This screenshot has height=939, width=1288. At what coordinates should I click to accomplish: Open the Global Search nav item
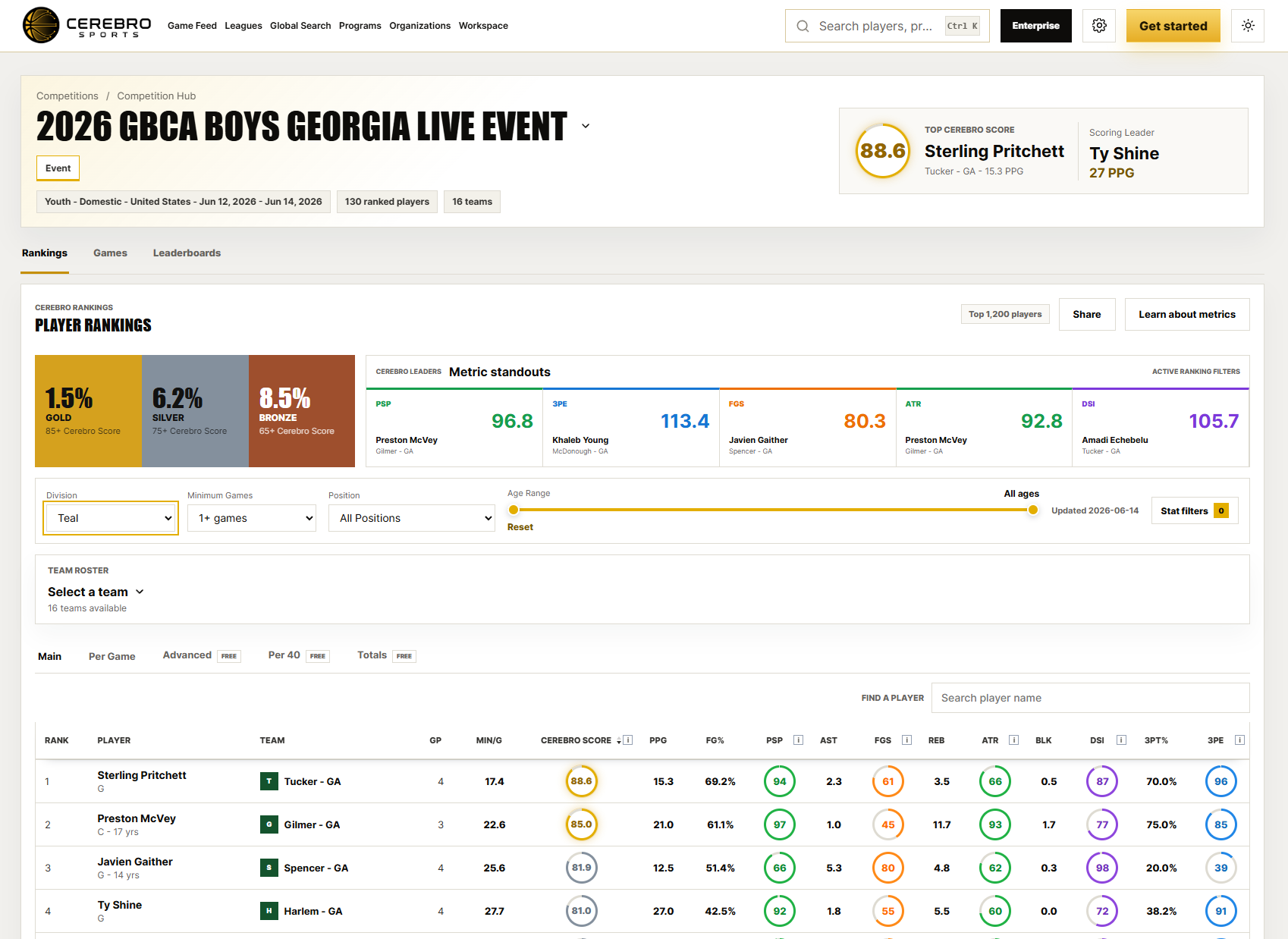(300, 26)
